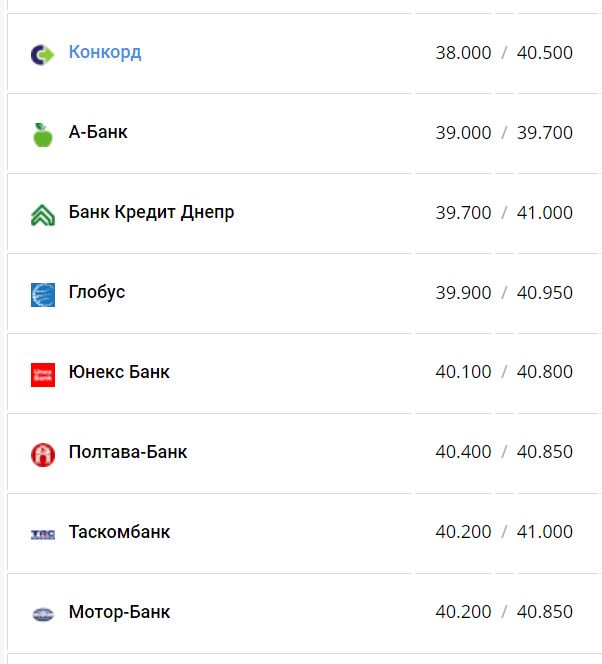Click Полтава-Банк rates 40.400 / 40.850
The image size is (602, 664).
pyautogui.click(x=504, y=452)
